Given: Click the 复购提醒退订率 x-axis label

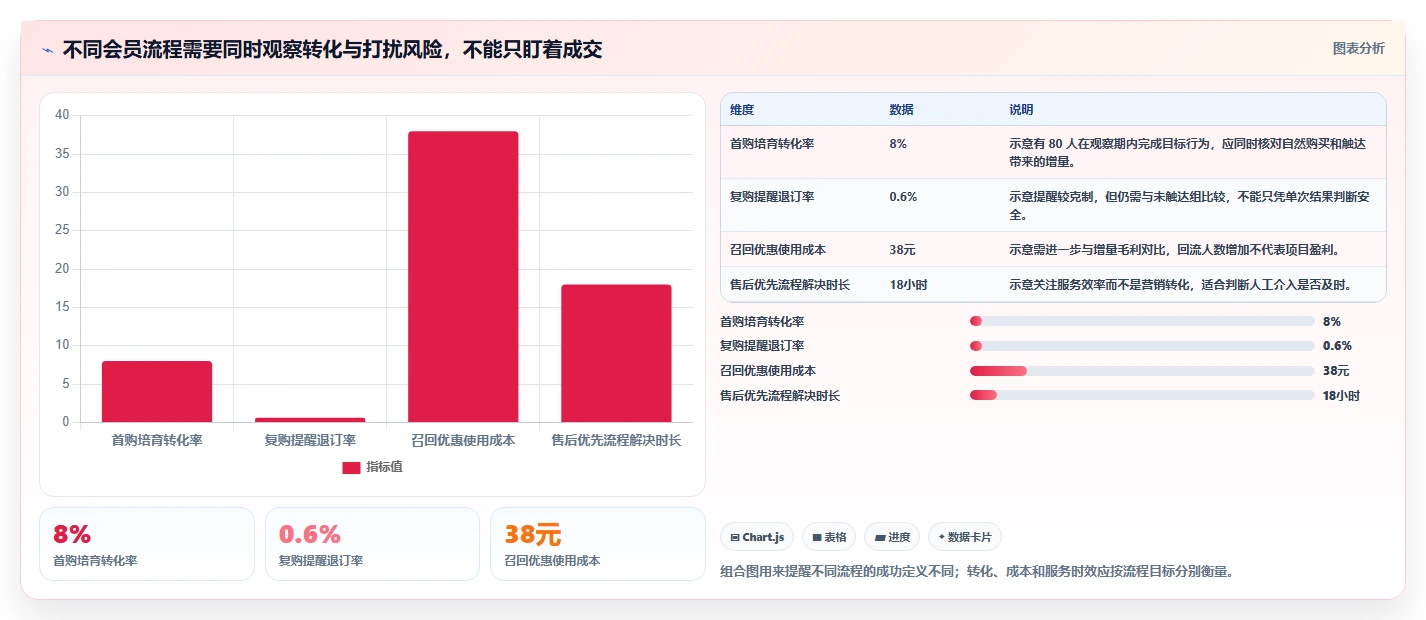Looking at the screenshot, I should pyautogui.click(x=310, y=440).
